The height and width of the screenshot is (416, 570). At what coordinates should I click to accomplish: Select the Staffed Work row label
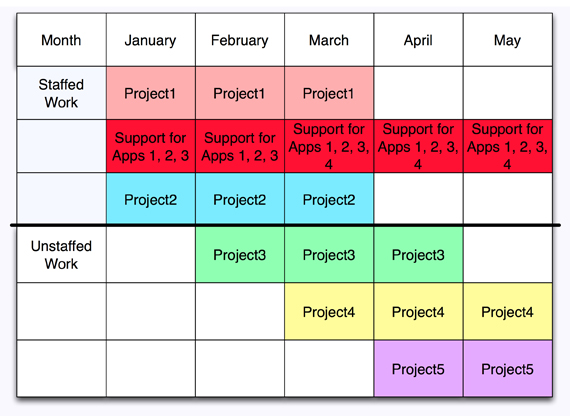pyautogui.click(x=61, y=93)
